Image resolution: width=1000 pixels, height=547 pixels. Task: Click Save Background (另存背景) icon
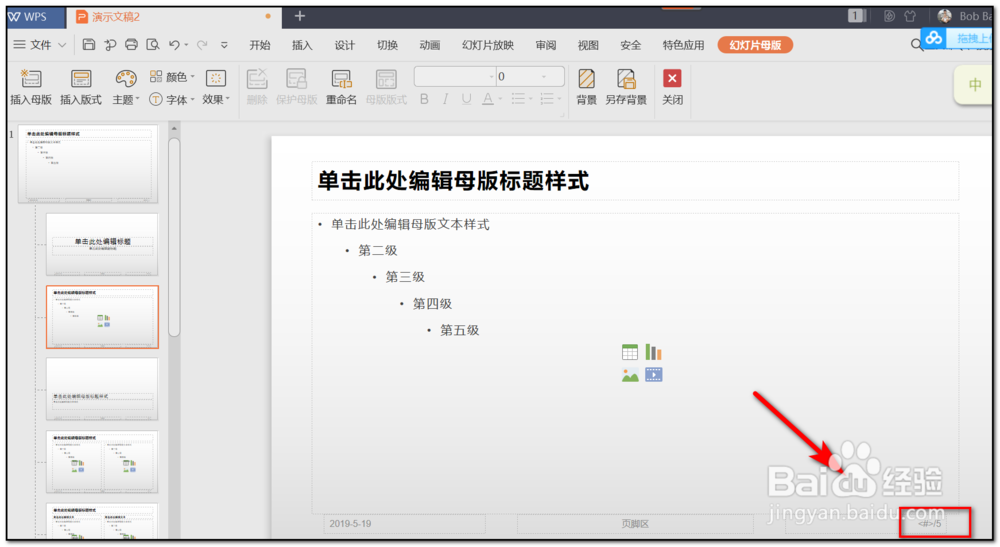pyautogui.click(x=626, y=79)
